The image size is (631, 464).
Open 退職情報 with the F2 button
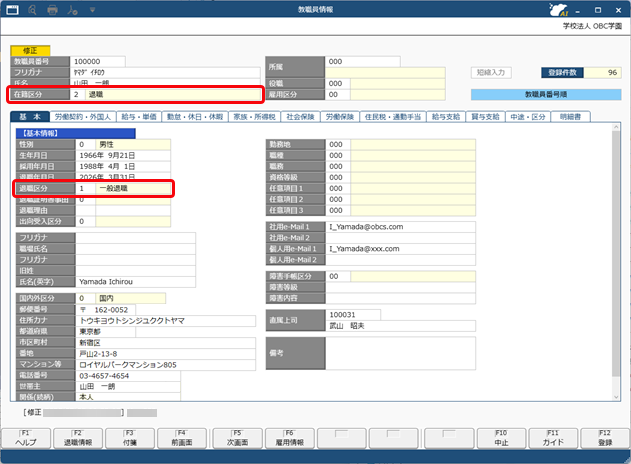click(x=78, y=438)
